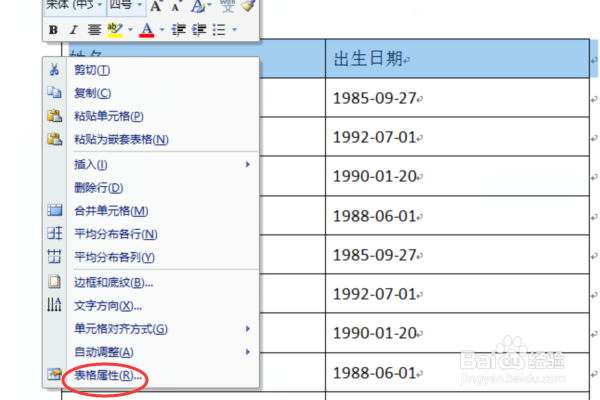Apply red font color button
The width and height of the screenshot is (600, 400).
click(x=147, y=29)
